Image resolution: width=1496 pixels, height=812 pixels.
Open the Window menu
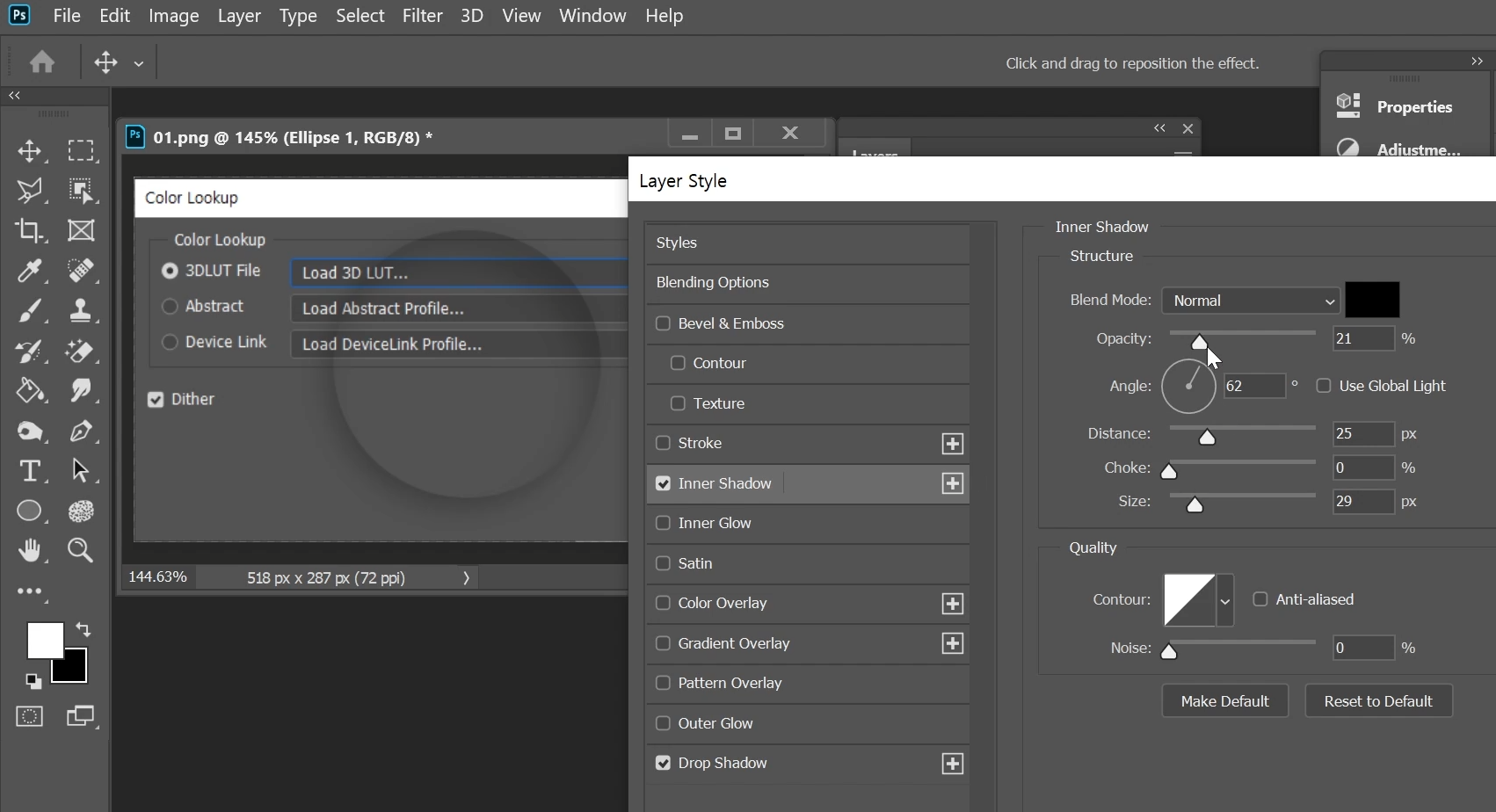(x=592, y=16)
